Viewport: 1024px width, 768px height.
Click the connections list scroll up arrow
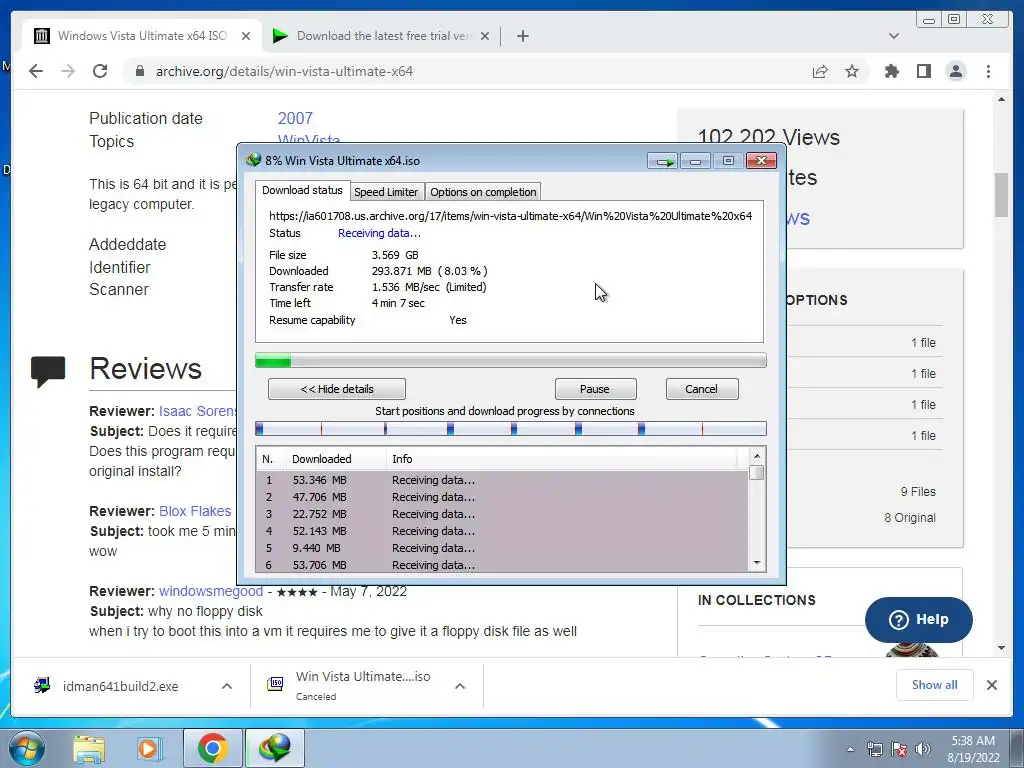[x=757, y=456]
